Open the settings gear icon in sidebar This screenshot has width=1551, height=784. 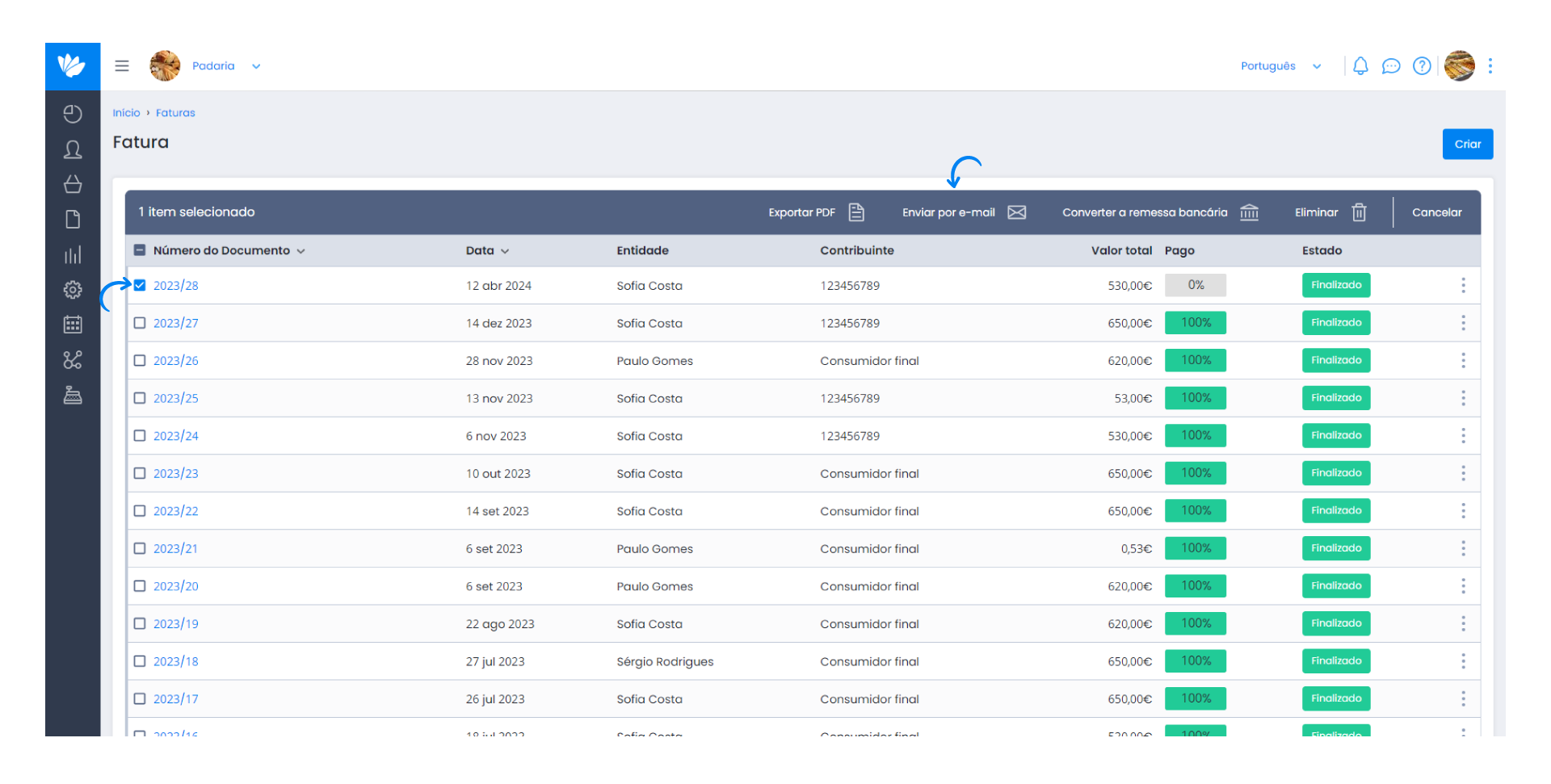73,290
